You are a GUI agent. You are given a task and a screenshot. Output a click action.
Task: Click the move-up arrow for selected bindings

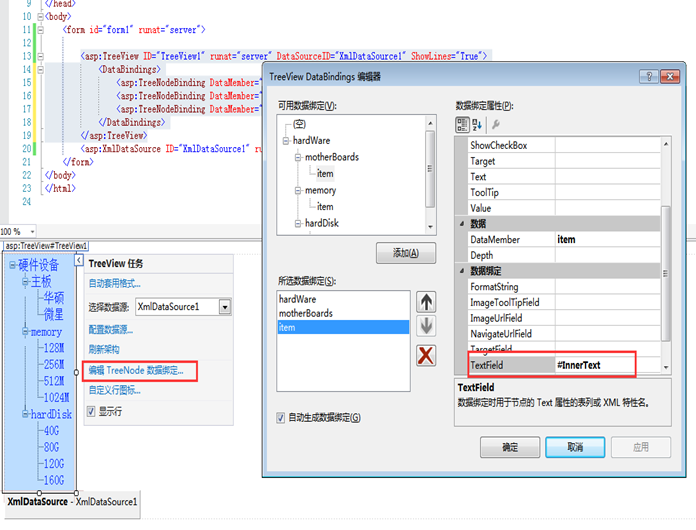425,301
